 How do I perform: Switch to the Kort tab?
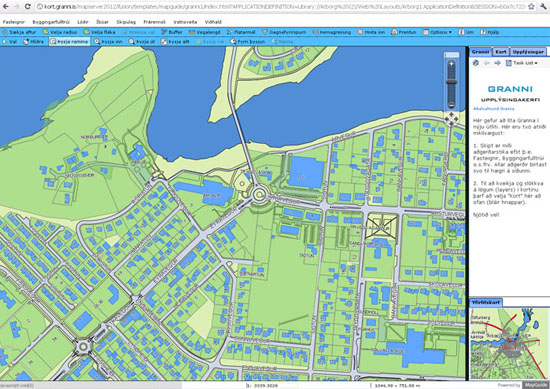[501, 52]
